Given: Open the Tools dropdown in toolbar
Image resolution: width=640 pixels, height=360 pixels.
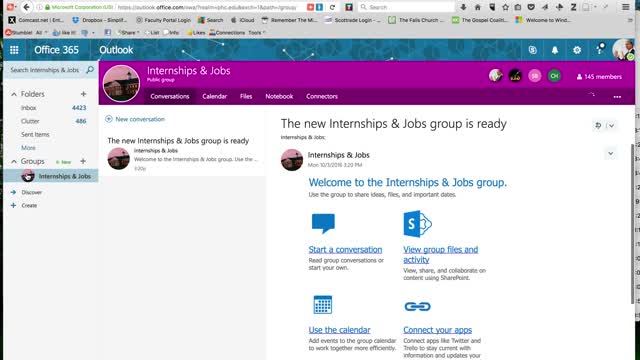Looking at the screenshot, I should [257, 32].
